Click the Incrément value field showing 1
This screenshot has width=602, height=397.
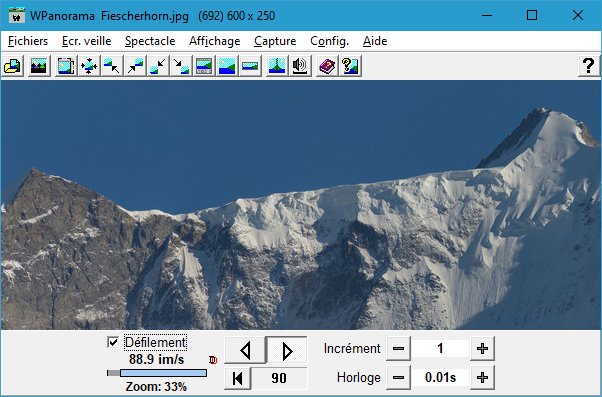click(x=440, y=349)
